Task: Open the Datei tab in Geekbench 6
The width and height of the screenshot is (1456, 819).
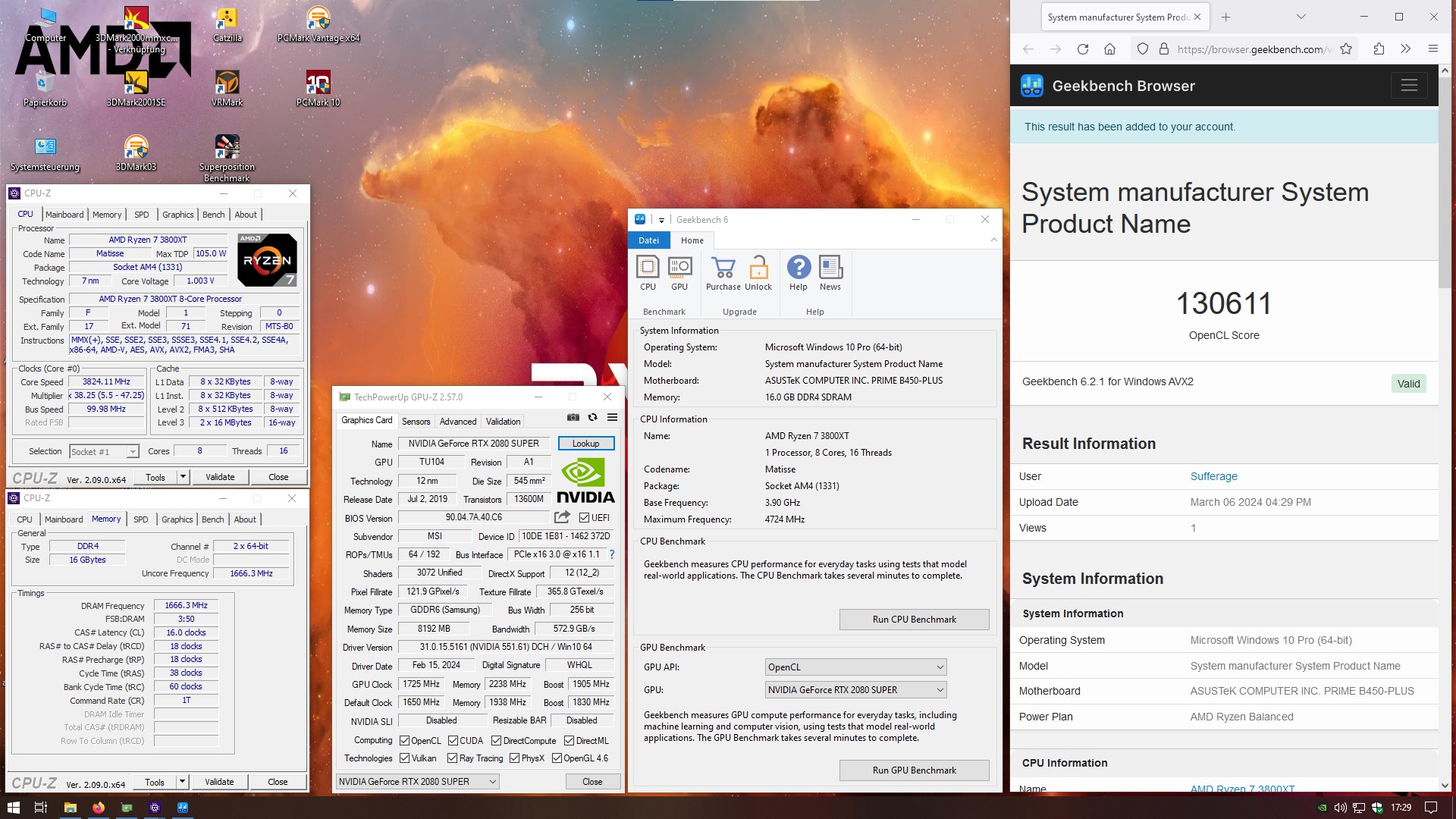Action: [x=648, y=240]
